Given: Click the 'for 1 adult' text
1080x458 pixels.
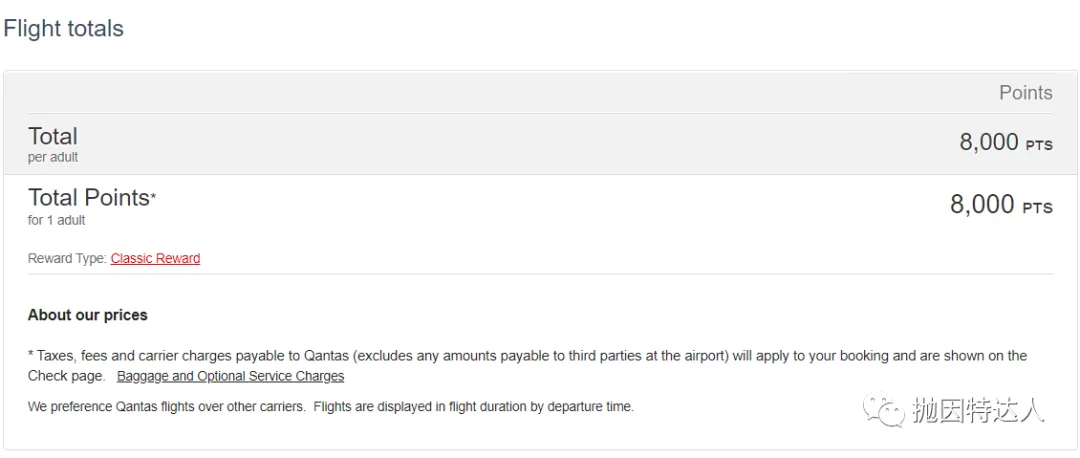Looking at the screenshot, I should [x=56, y=221].
